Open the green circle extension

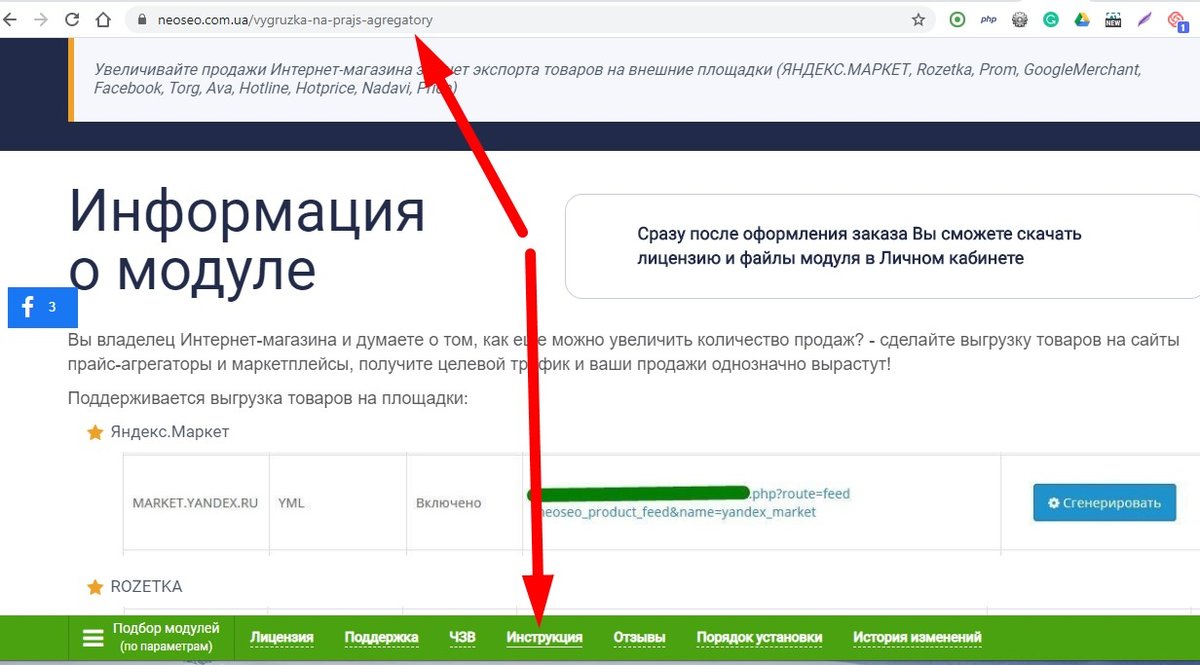click(x=957, y=19)
